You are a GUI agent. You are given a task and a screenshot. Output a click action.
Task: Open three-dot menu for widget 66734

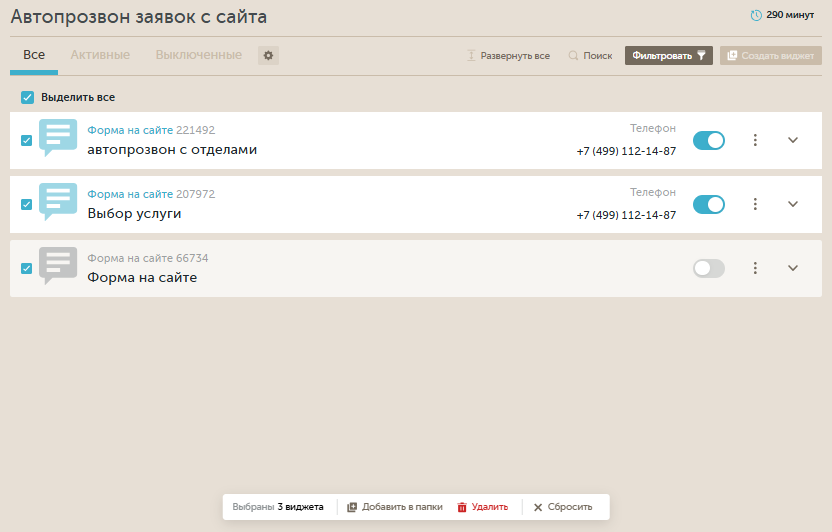(x=756, y=268)
